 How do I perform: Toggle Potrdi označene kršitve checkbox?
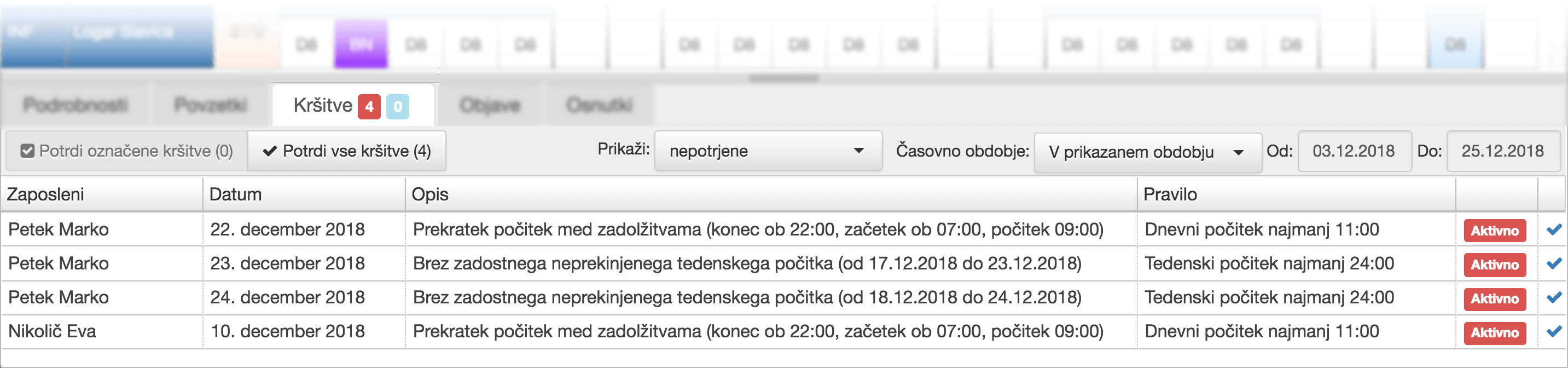(x=27, y=151)
